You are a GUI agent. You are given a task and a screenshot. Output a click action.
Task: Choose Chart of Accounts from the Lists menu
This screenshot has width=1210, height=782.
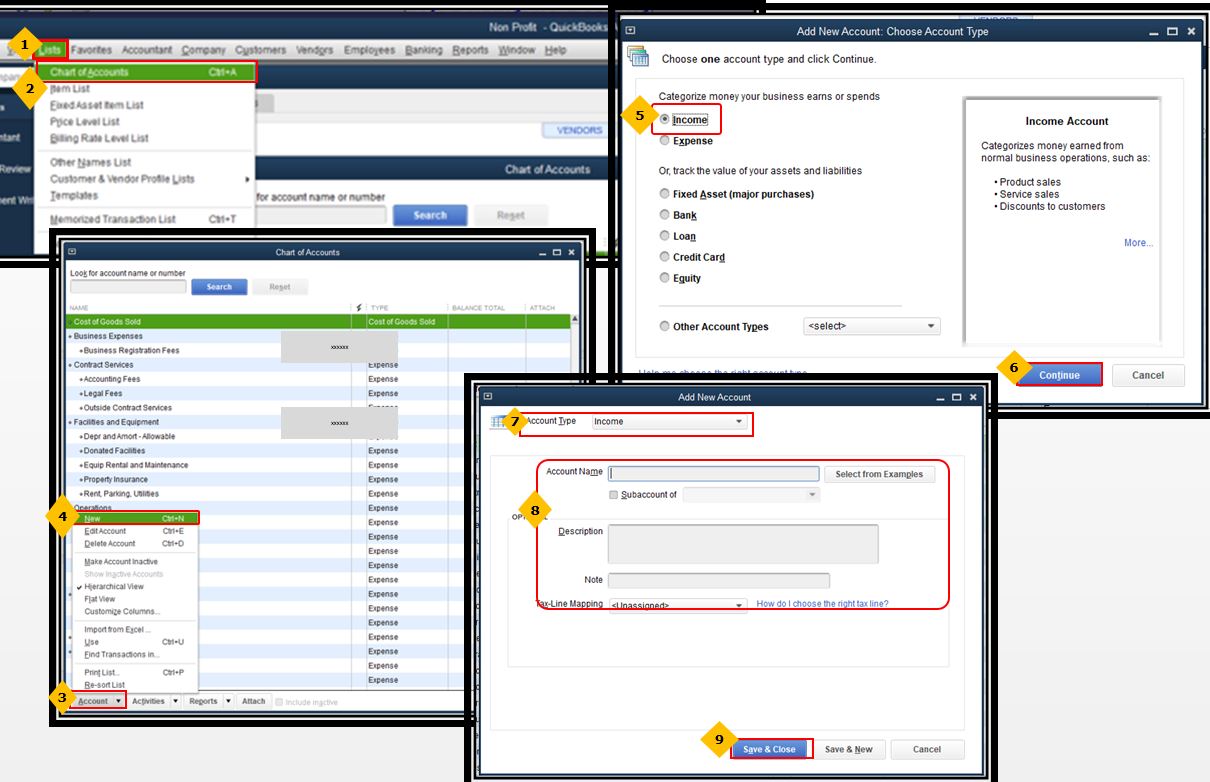pos(146,72)
